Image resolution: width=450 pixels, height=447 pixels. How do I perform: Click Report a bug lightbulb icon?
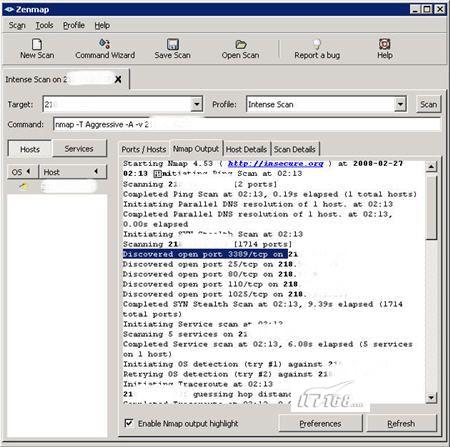[x=317, y=44]
